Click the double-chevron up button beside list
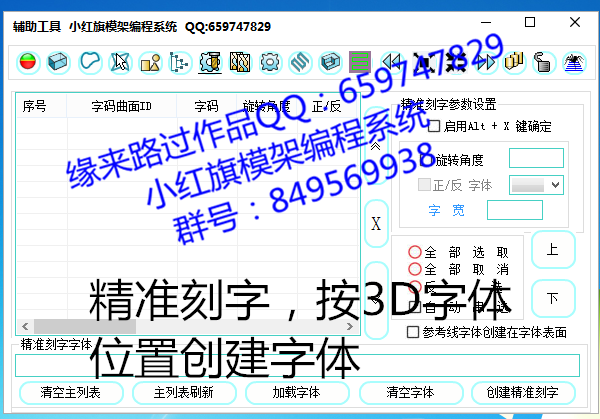The height and width of the screenshot is (419, 600). [376, 146]
